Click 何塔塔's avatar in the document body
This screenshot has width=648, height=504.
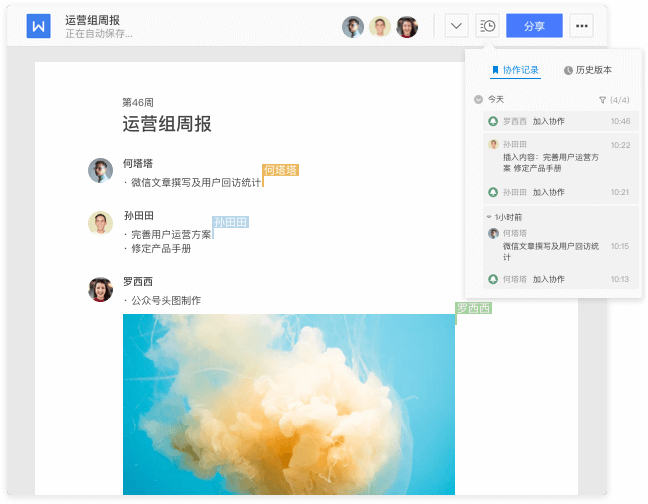pyautogui.click(x=100, y=170)
